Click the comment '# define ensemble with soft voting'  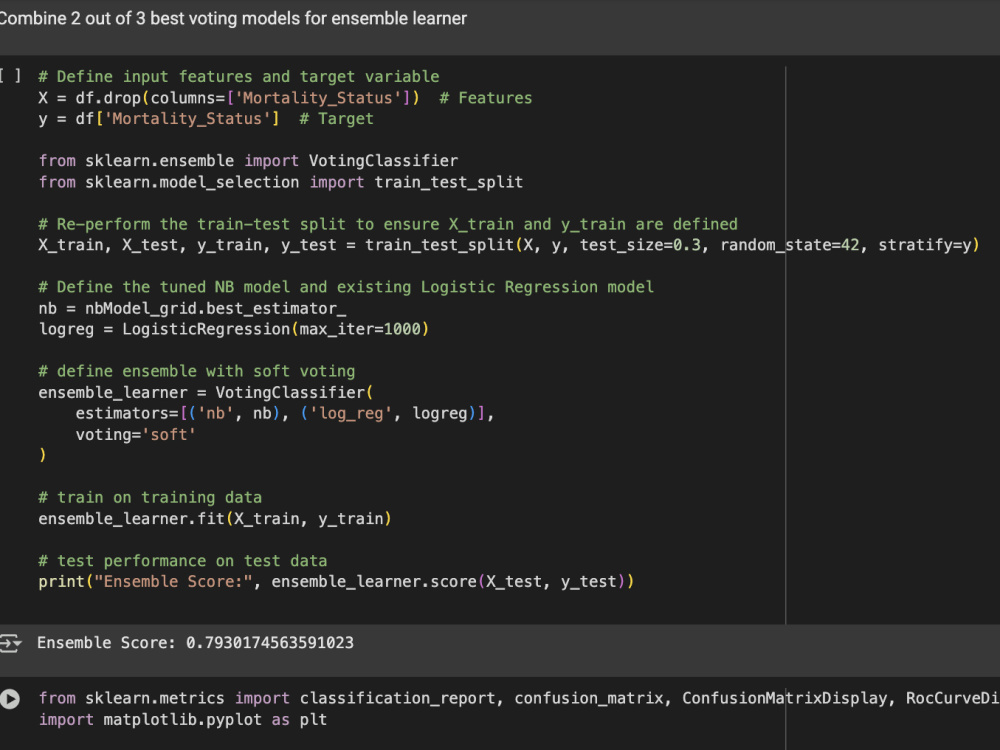[196, 371]
